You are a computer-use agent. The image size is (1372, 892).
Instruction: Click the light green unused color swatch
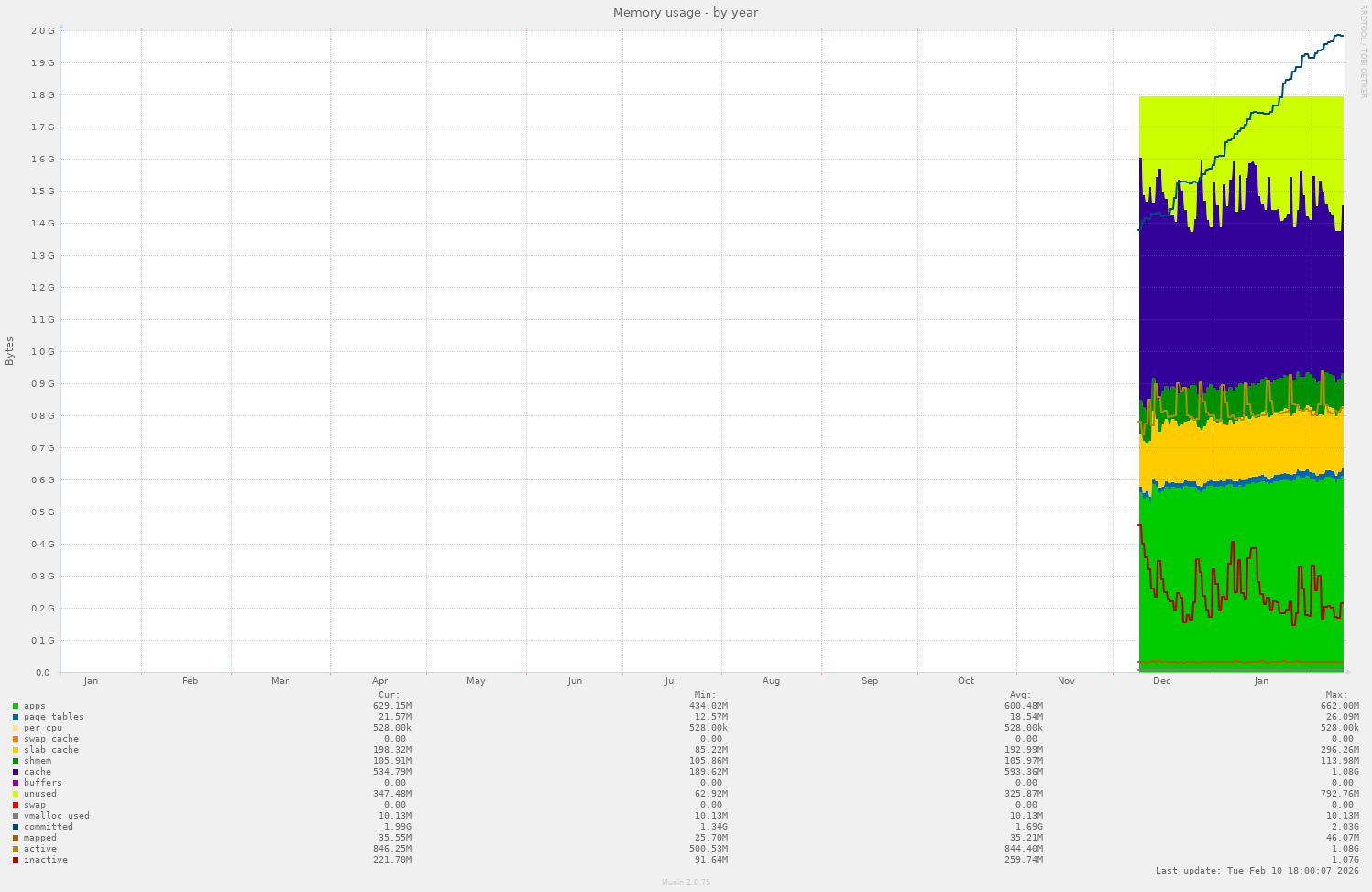[14, 793]
